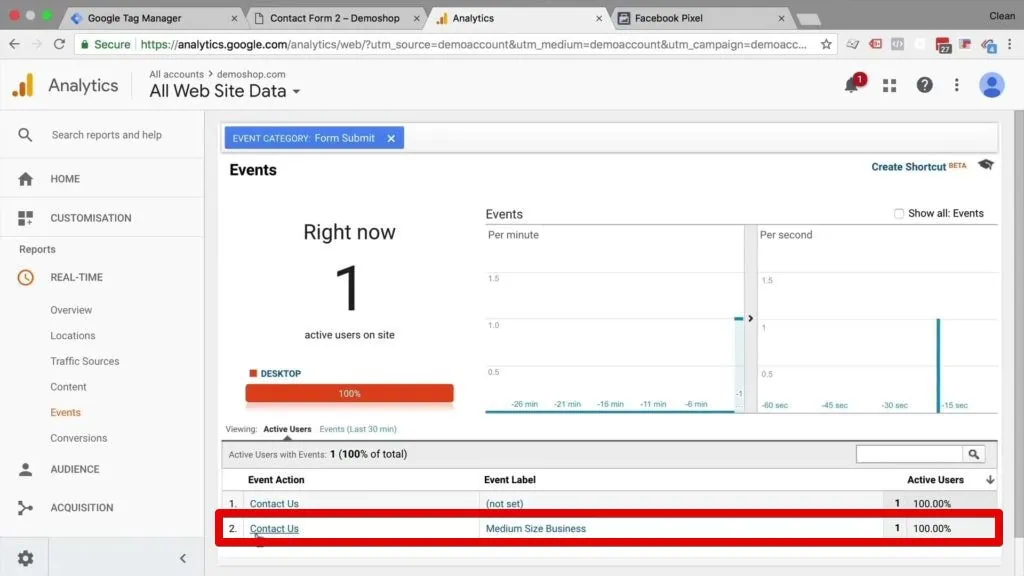Open the Contact Us event action link
Image resolution: width=1024 pixels, height=576 pixels.
tap(274, 527)
